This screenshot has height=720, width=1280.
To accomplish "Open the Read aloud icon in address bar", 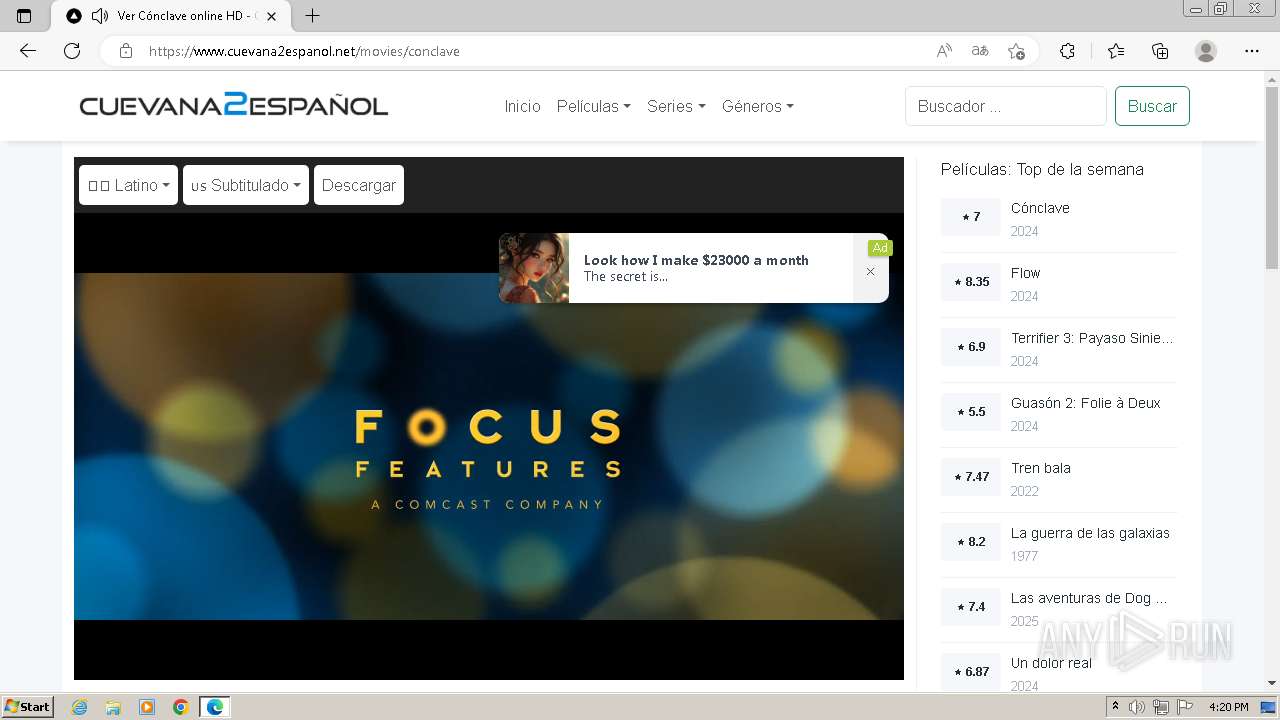I will pos(943,51).
